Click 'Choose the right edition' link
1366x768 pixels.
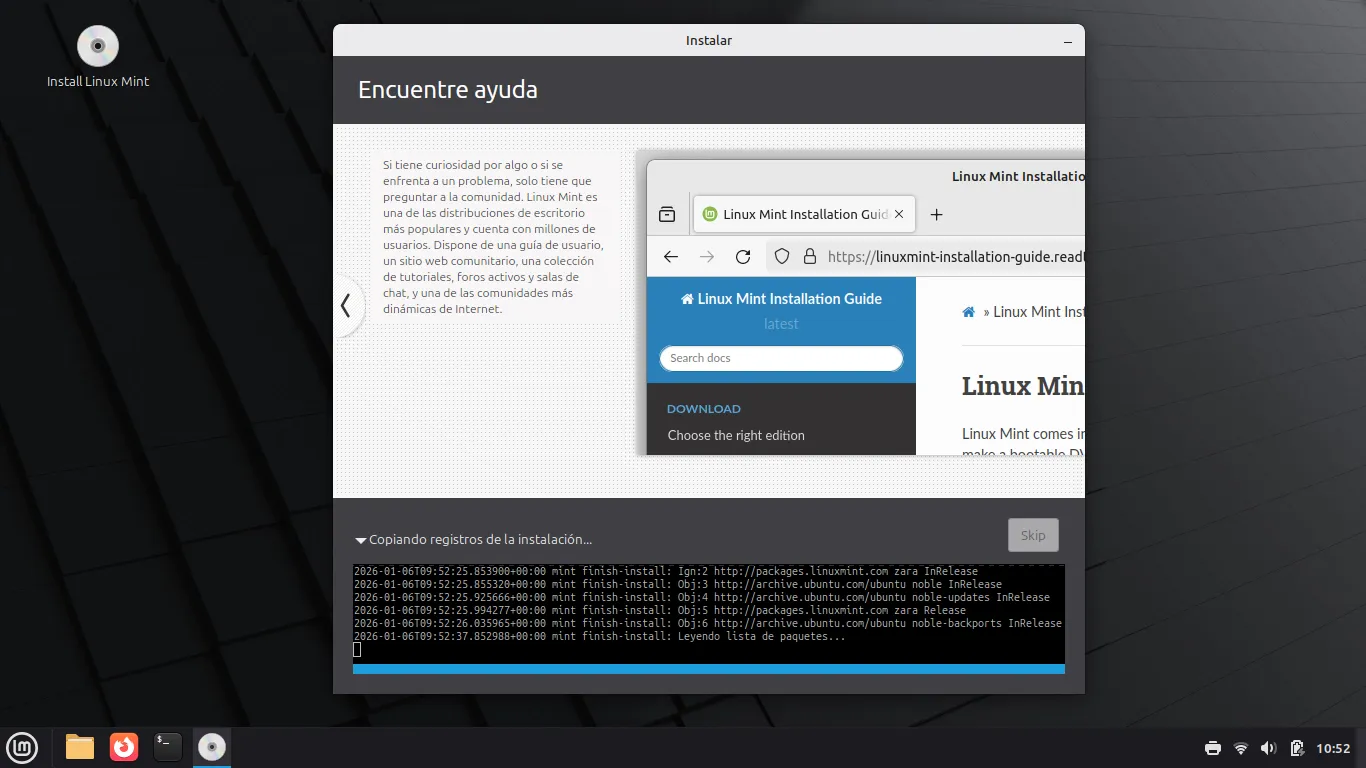click(x=736, y=435)
